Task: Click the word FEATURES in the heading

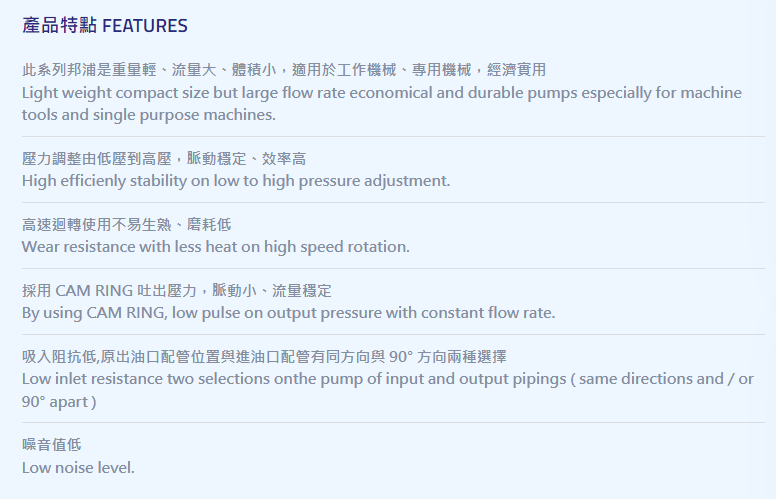Action: pyautogui.click(x=145, y=26)
